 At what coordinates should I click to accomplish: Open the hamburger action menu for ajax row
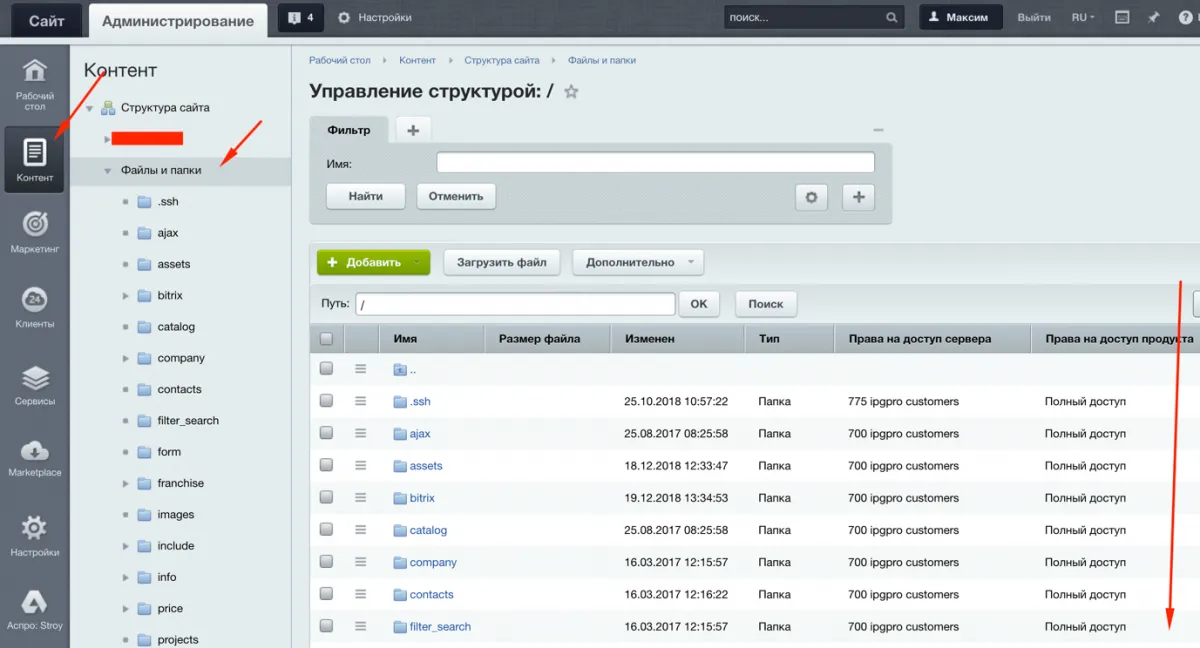pyautogui.click(x=360, y=433)
